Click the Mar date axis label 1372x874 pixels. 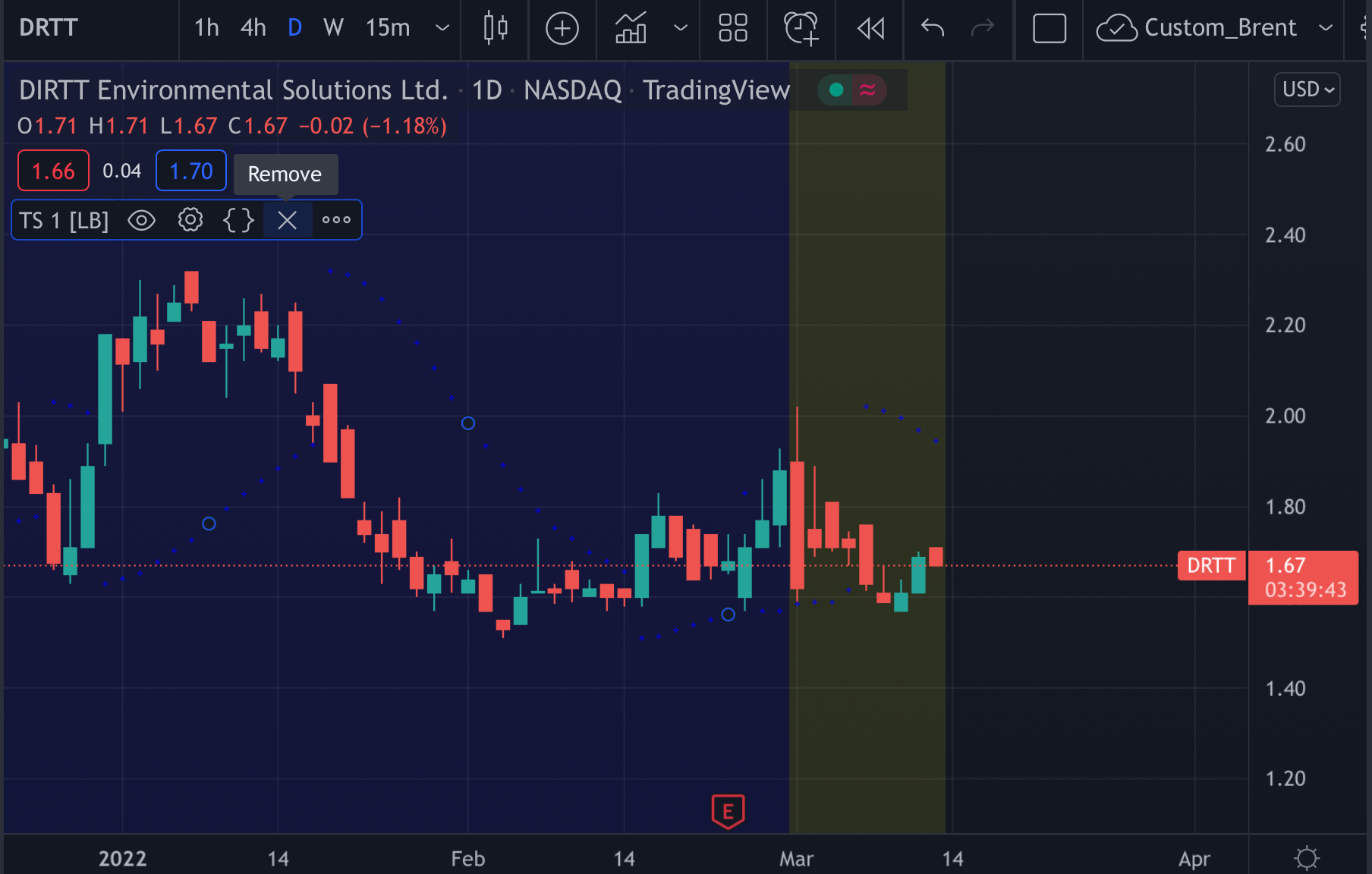point(797,859)
